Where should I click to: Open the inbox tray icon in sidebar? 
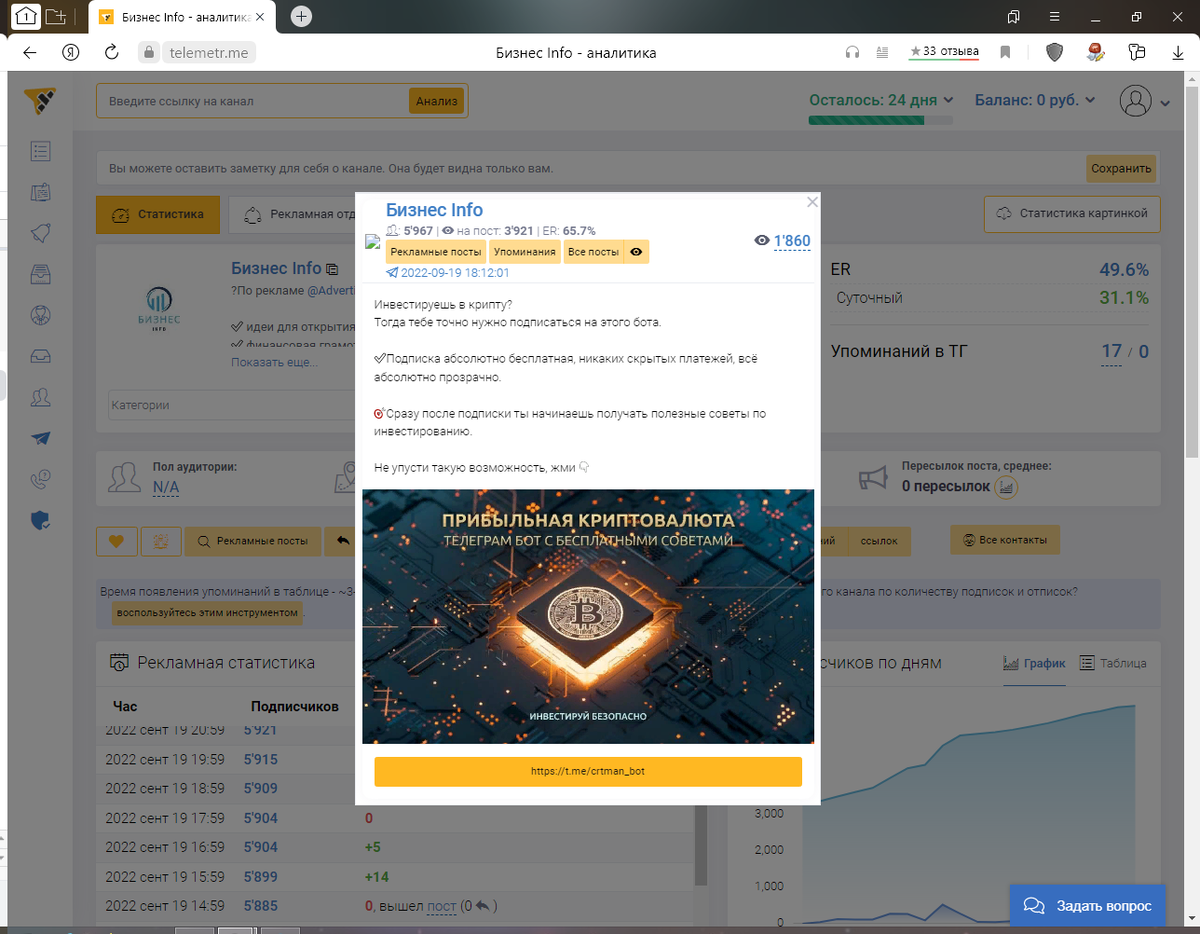tap(40, 356)
